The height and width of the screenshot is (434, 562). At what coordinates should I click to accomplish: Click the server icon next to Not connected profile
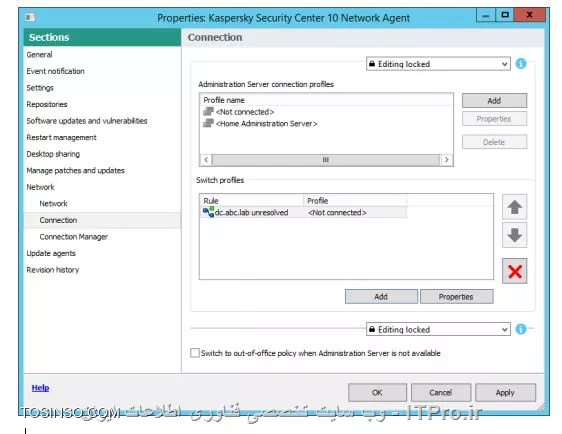click(x=208, y=111)
